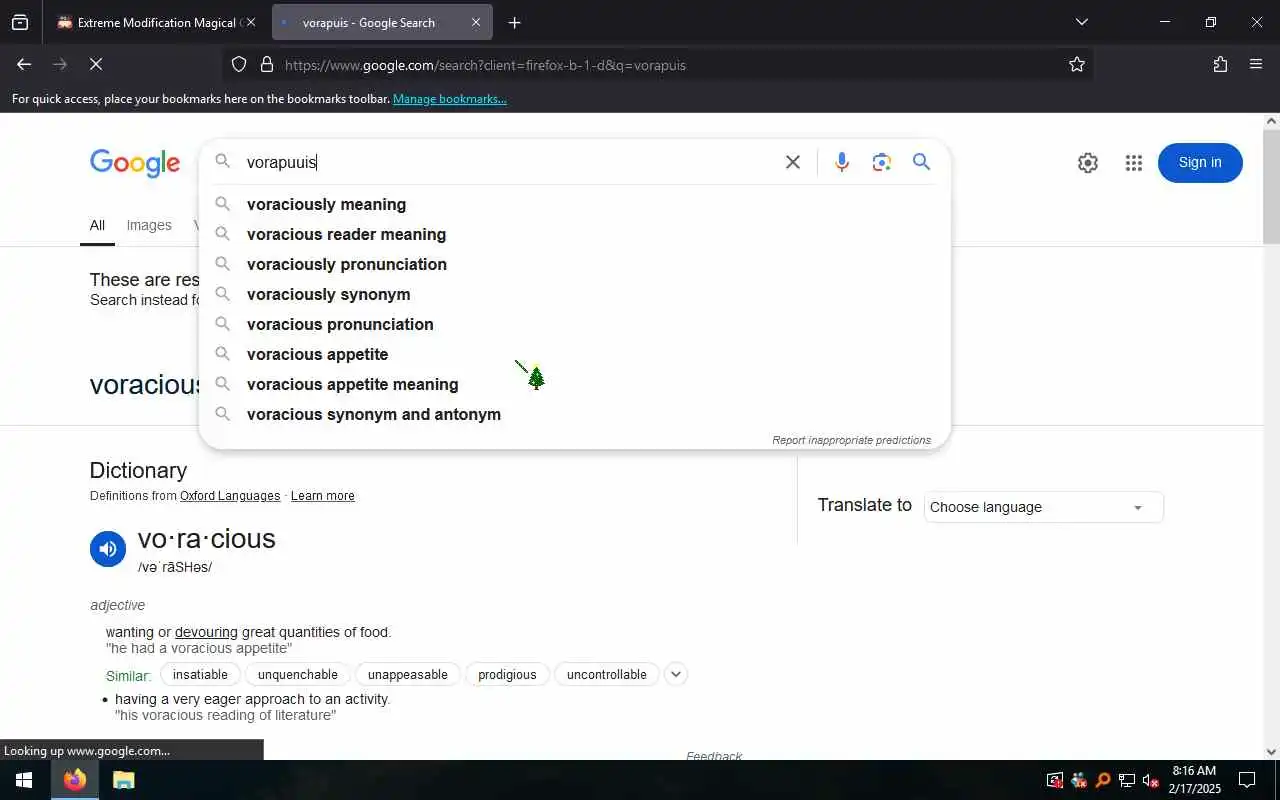Bookmark this page with star icon

coord(1077,65)
